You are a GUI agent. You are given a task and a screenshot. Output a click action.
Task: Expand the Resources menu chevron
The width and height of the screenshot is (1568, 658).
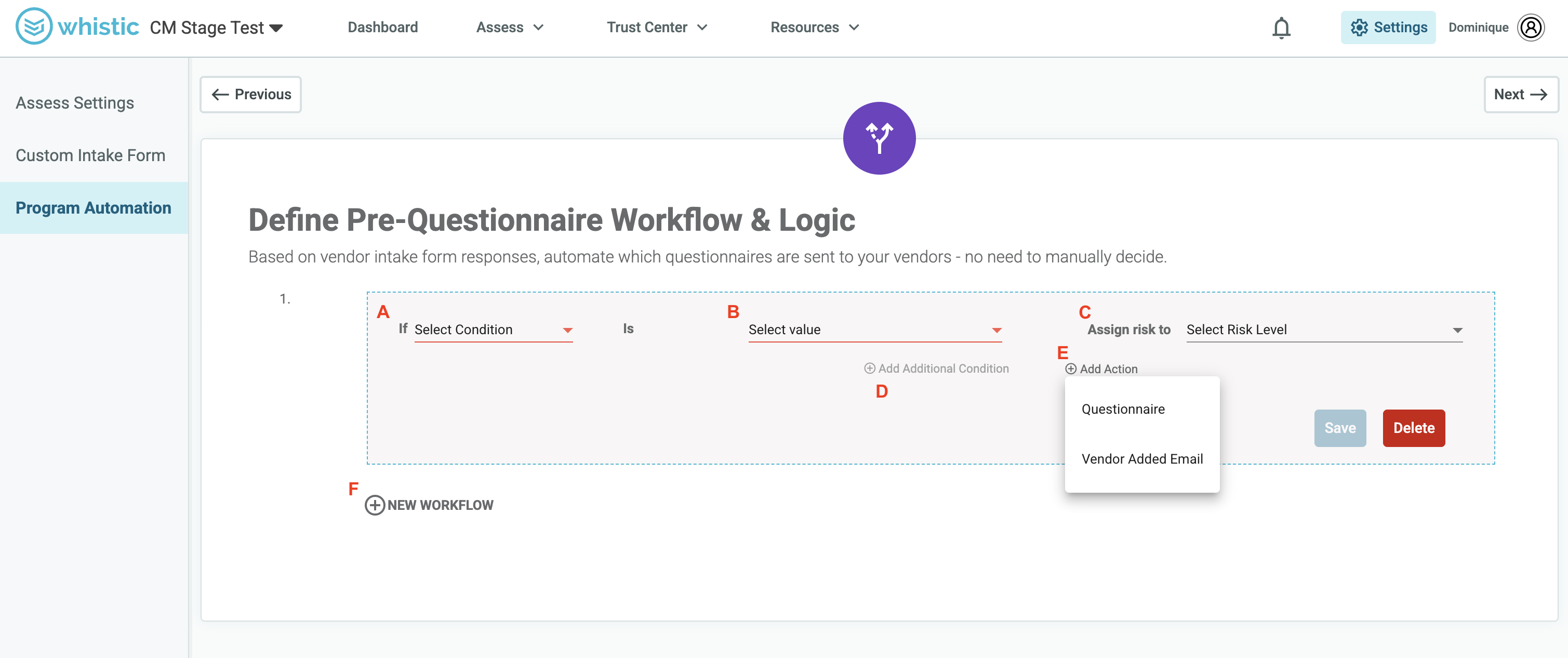[x=854, y=28]
